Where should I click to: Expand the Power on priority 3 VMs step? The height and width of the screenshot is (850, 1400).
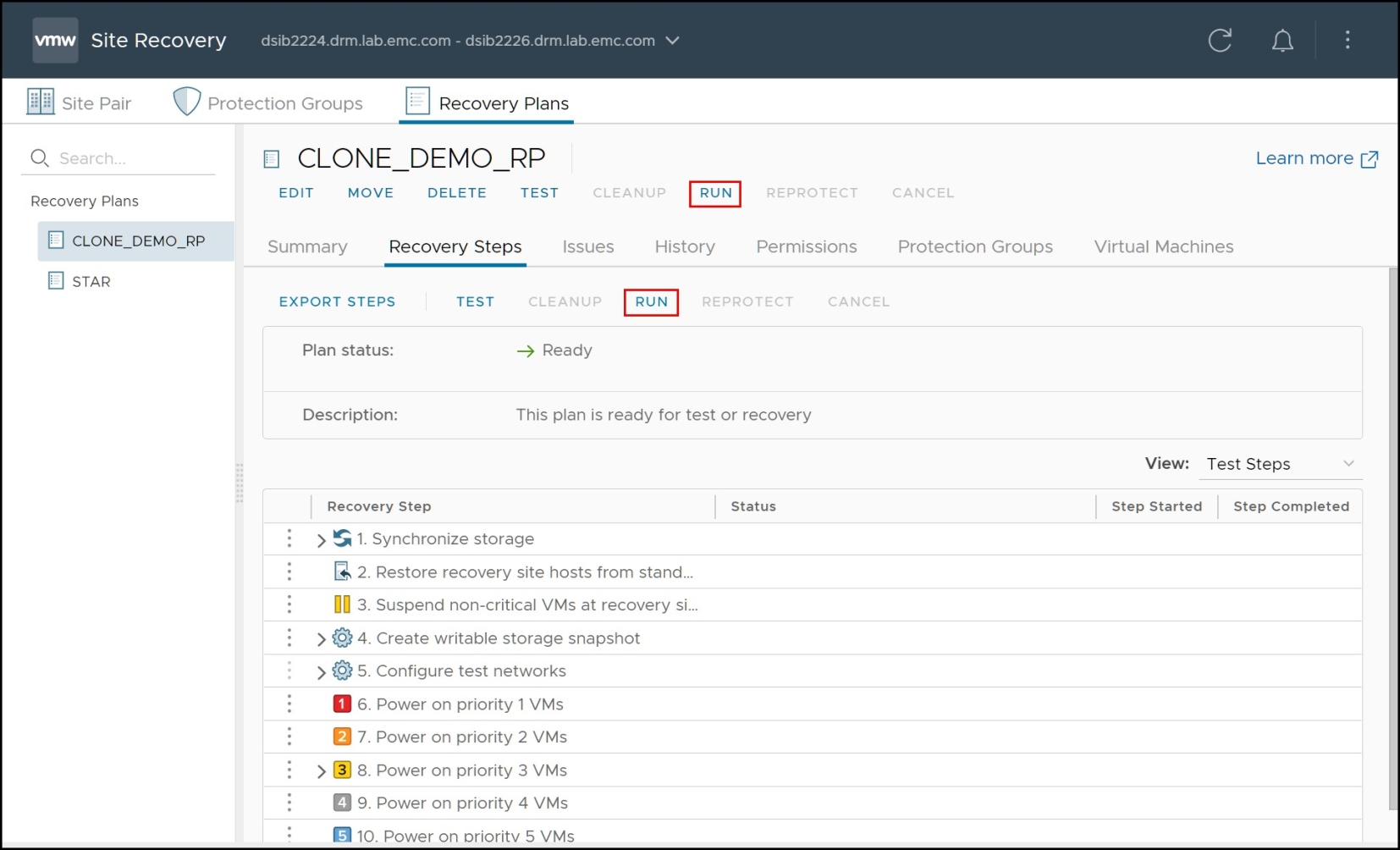coord(321,771)
